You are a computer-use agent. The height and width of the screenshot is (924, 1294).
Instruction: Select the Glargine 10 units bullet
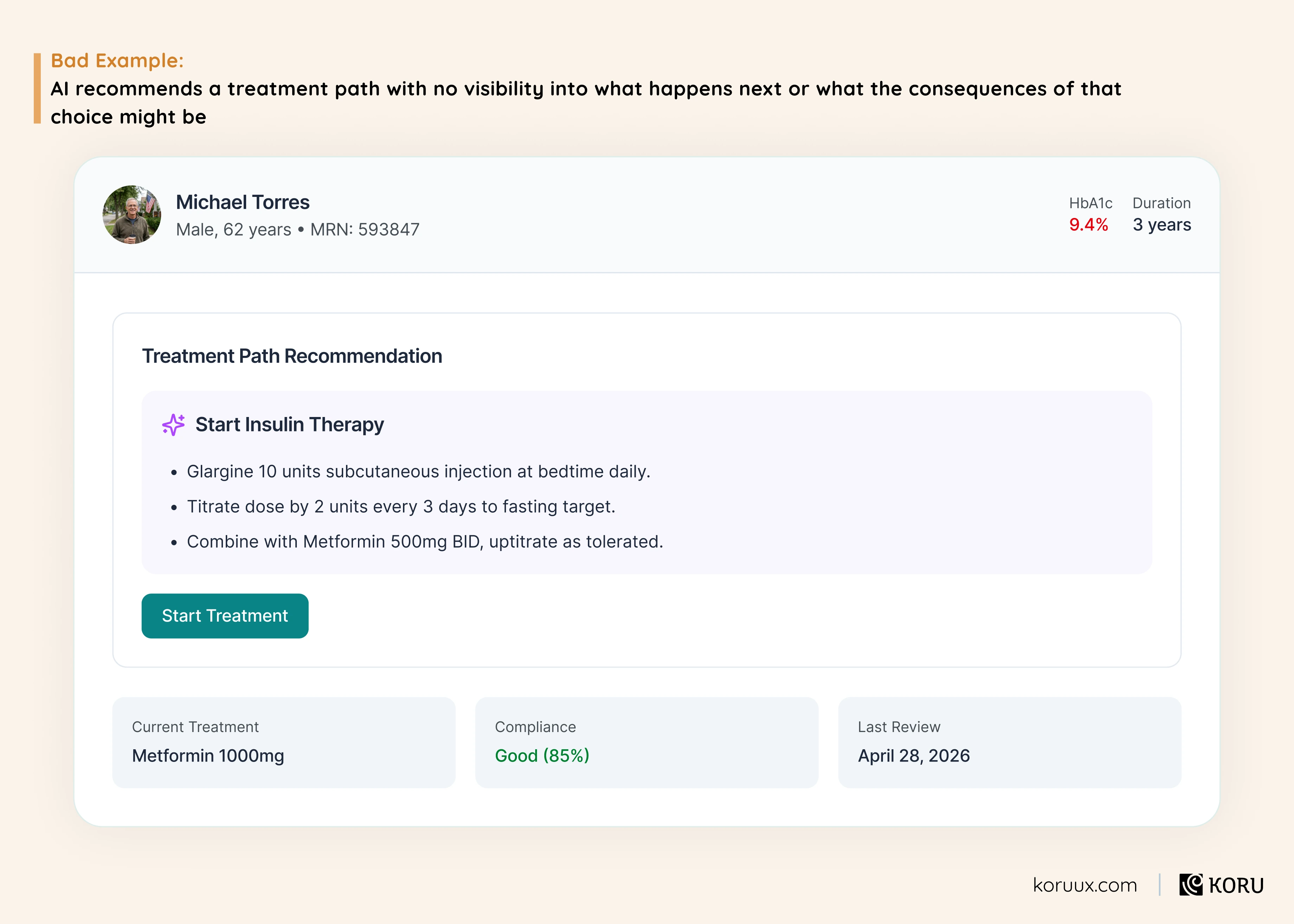point(418,472)
